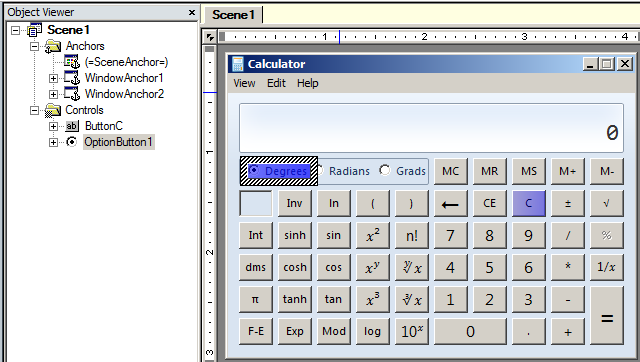Select the WindowAnchor2 anchor icon
Viewport: 640px width, 362px height.
[x=71, y=94]
